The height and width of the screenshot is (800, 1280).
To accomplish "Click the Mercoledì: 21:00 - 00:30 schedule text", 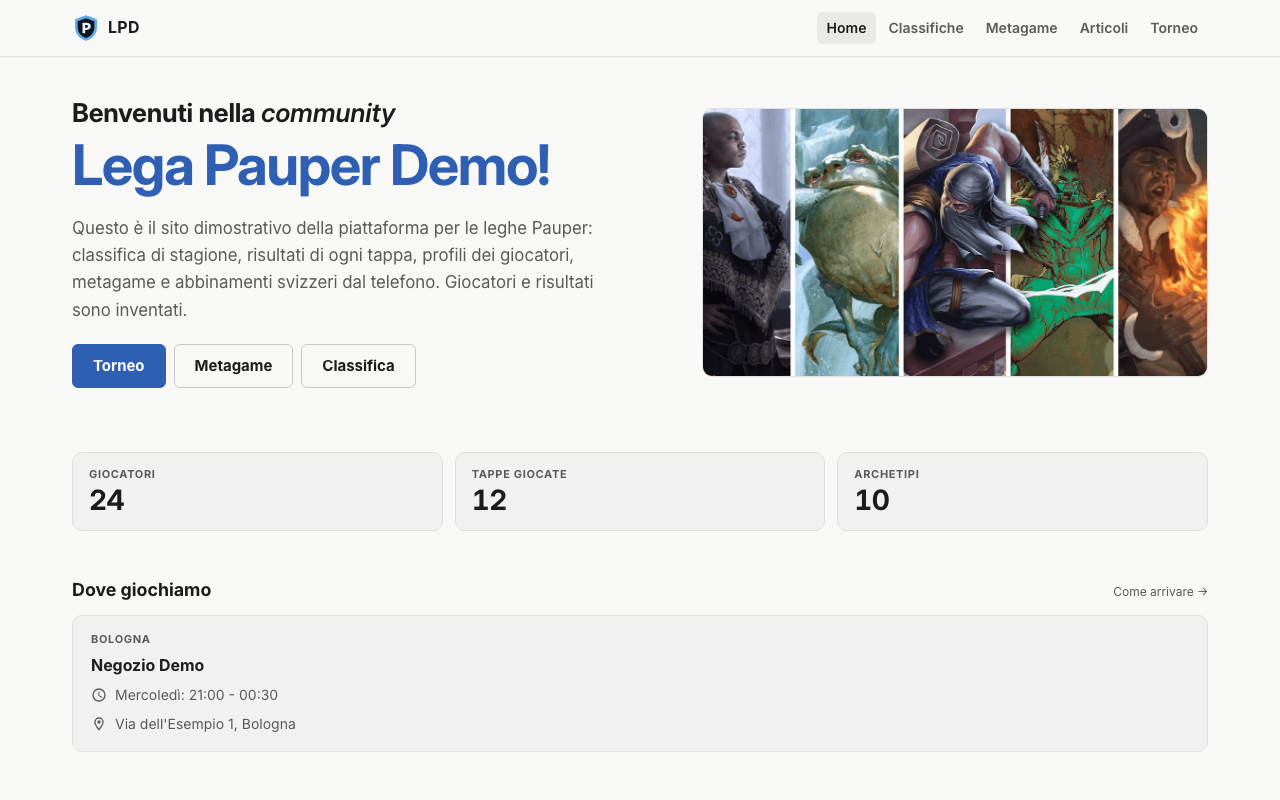I will click(x=196, y=695).
